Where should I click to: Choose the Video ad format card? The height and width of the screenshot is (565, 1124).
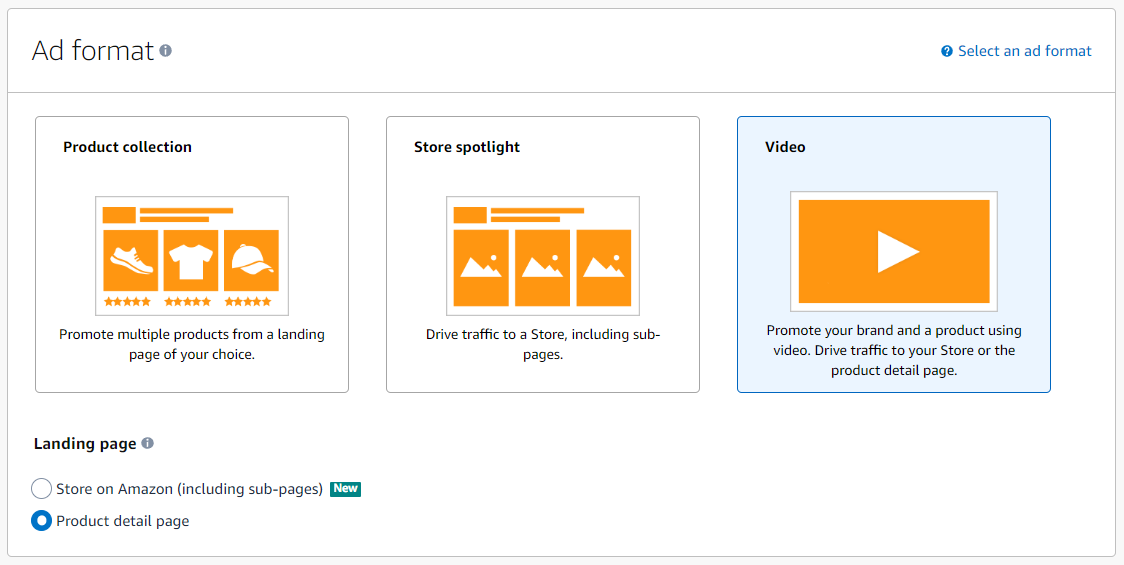click(x=894, y=255)
